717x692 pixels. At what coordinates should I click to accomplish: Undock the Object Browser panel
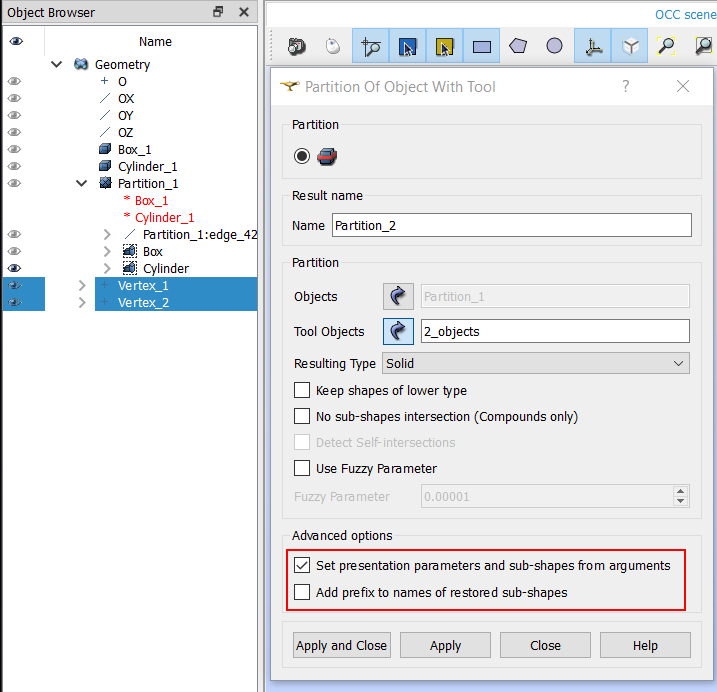point(218,12)
